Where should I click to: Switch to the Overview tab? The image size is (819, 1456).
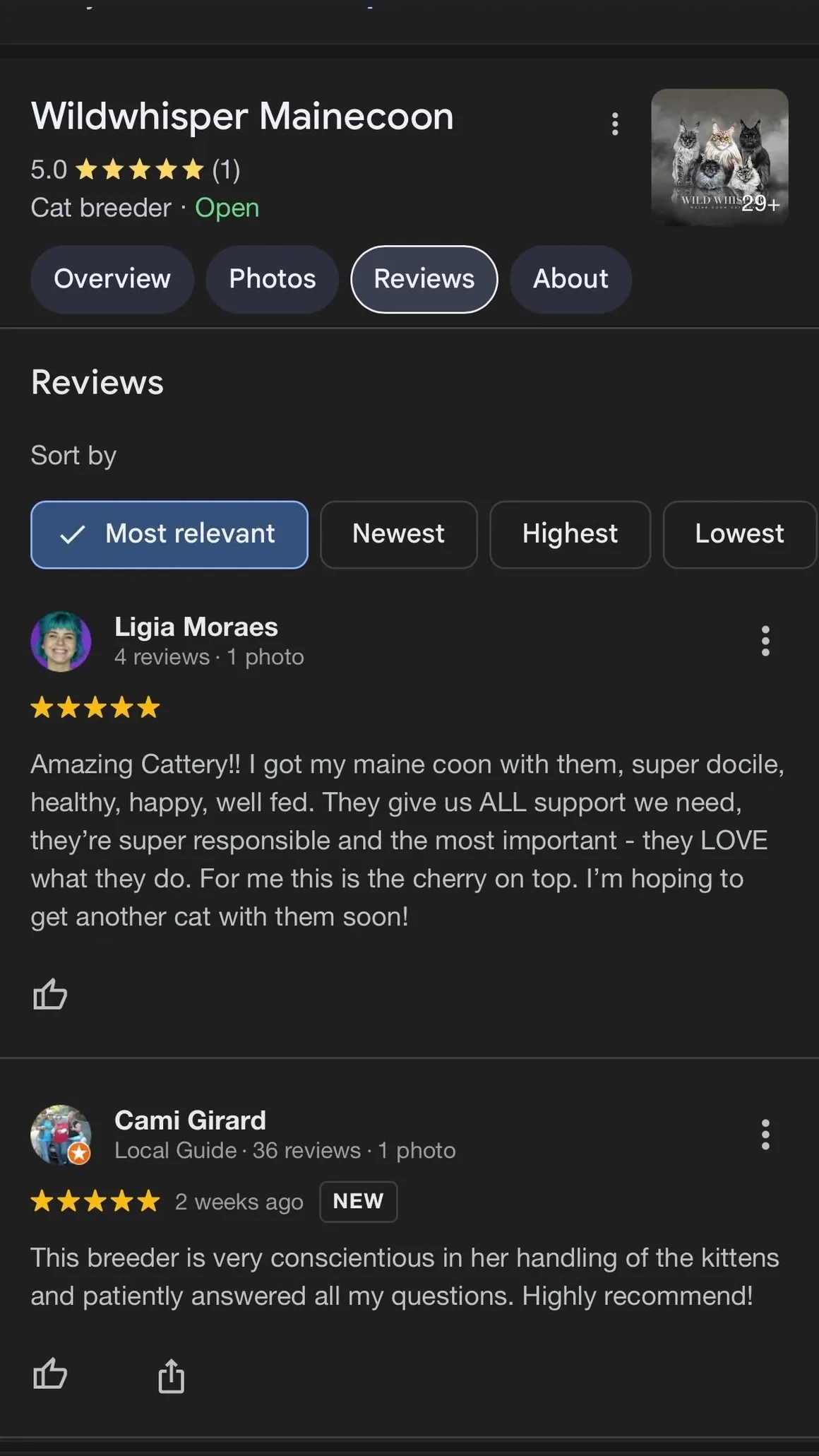click(112, 279)
